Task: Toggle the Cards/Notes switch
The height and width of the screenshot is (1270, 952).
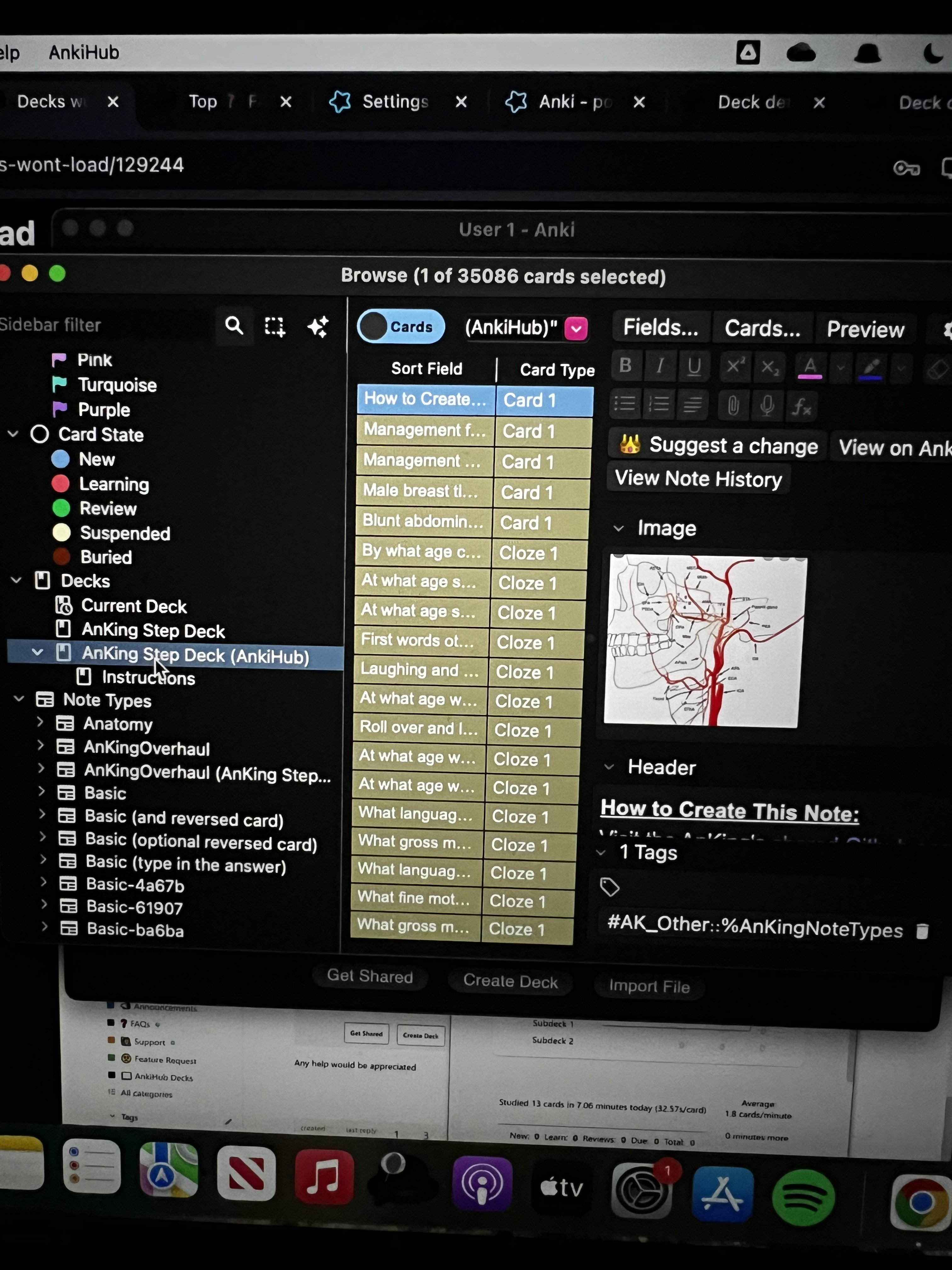Action: point(400,327)
